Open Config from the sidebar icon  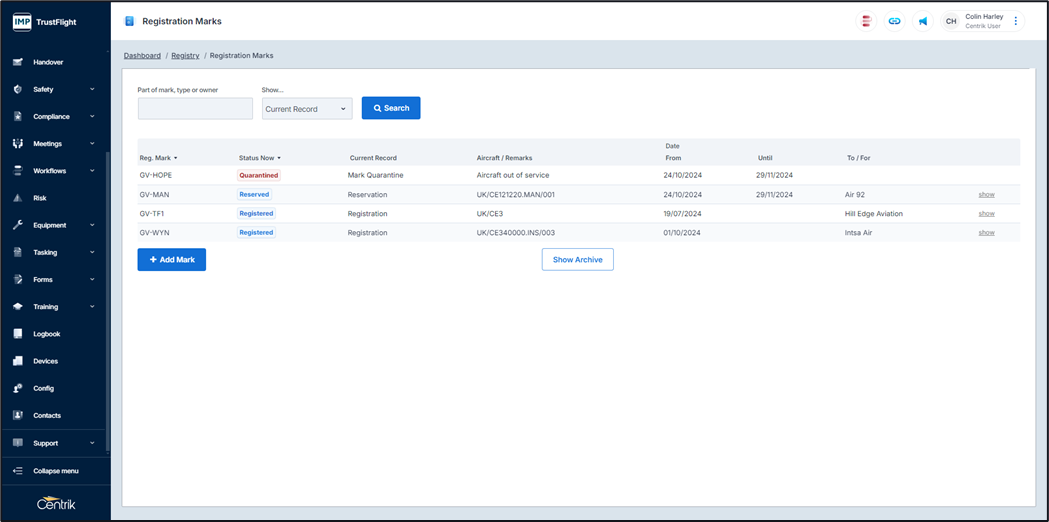pyautogui.click(x=18, y=388)
